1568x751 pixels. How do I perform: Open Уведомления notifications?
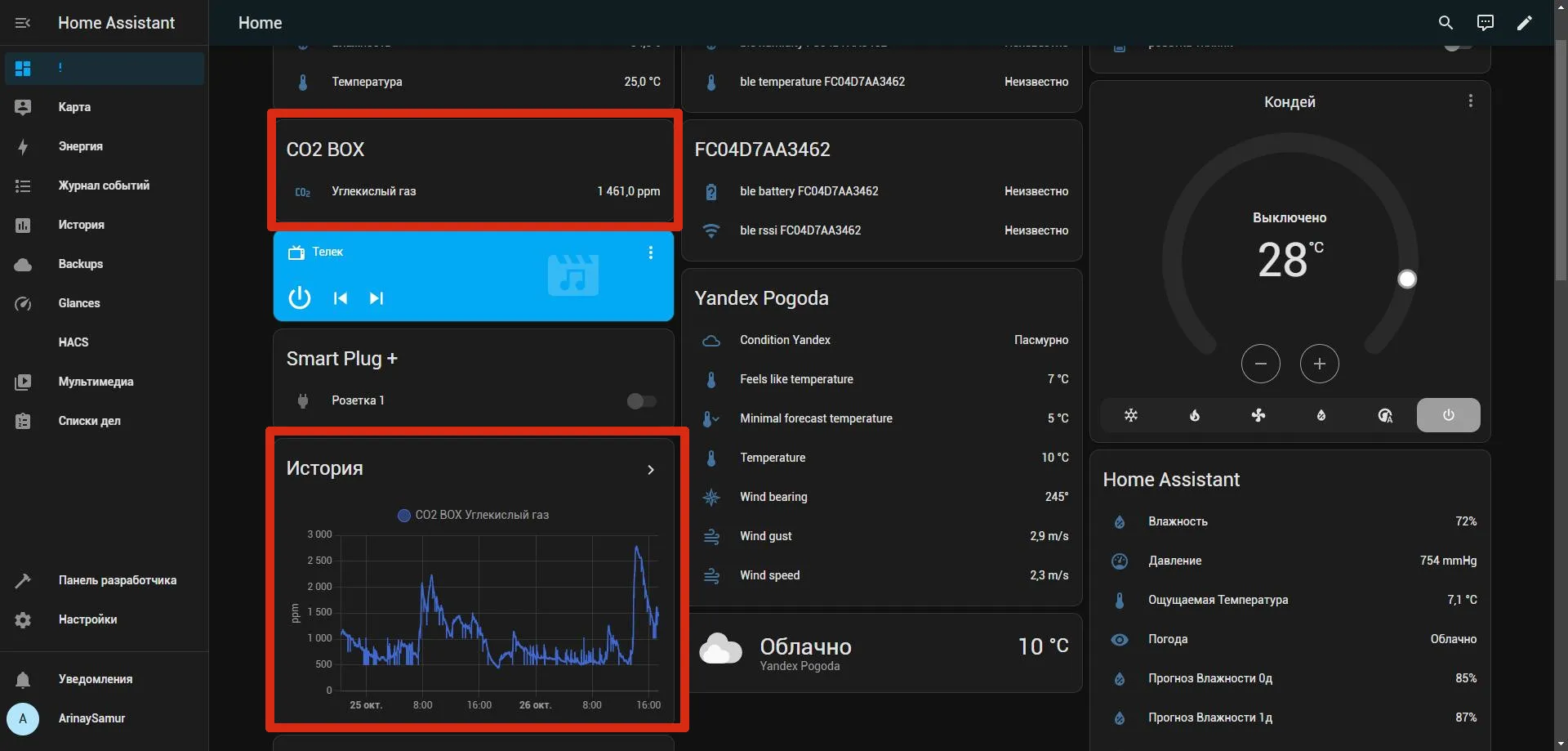coord(105,679)
